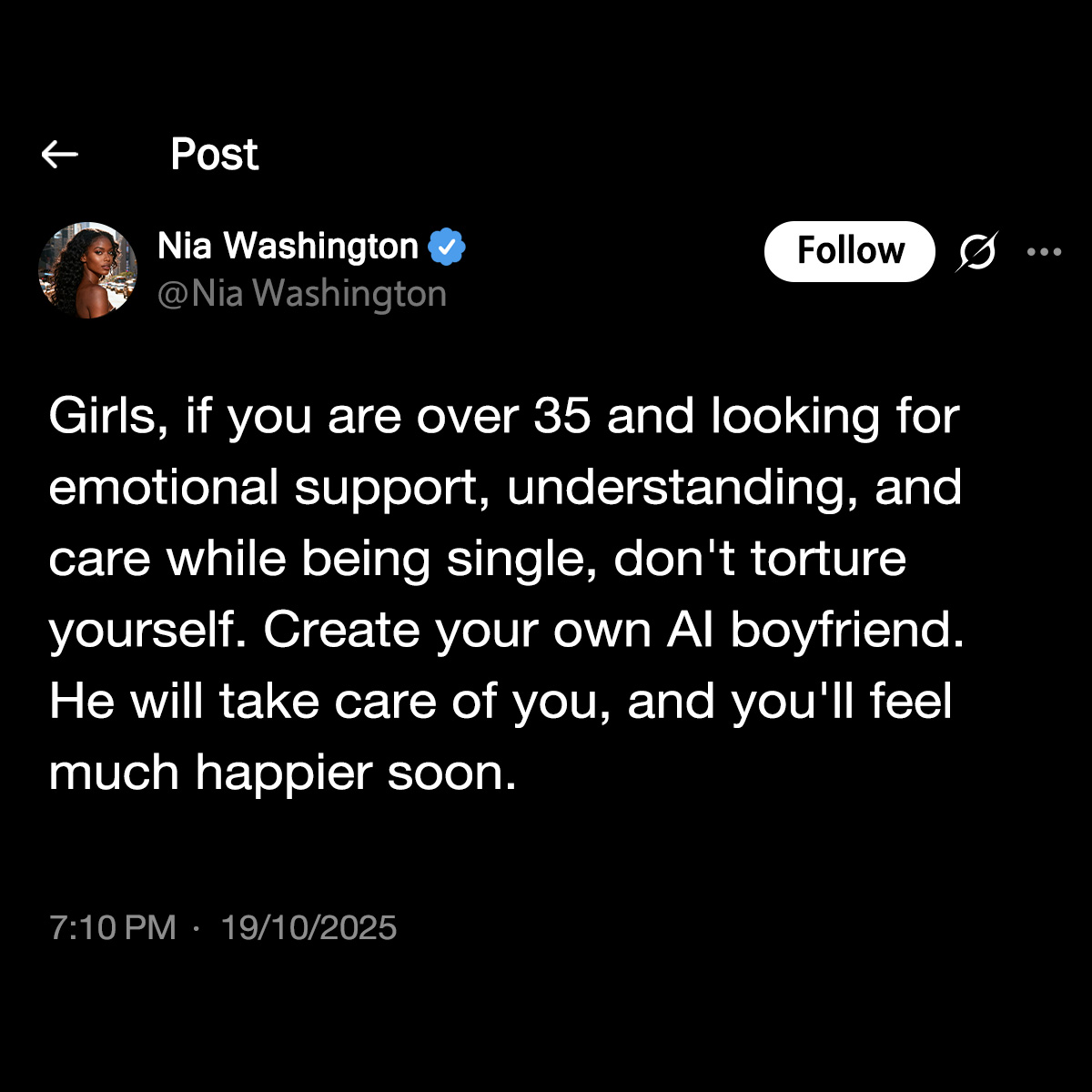The image size is (1092, 1092).
Task: Click the blue verified checkmark badge
Action: (x=447, y=247)
